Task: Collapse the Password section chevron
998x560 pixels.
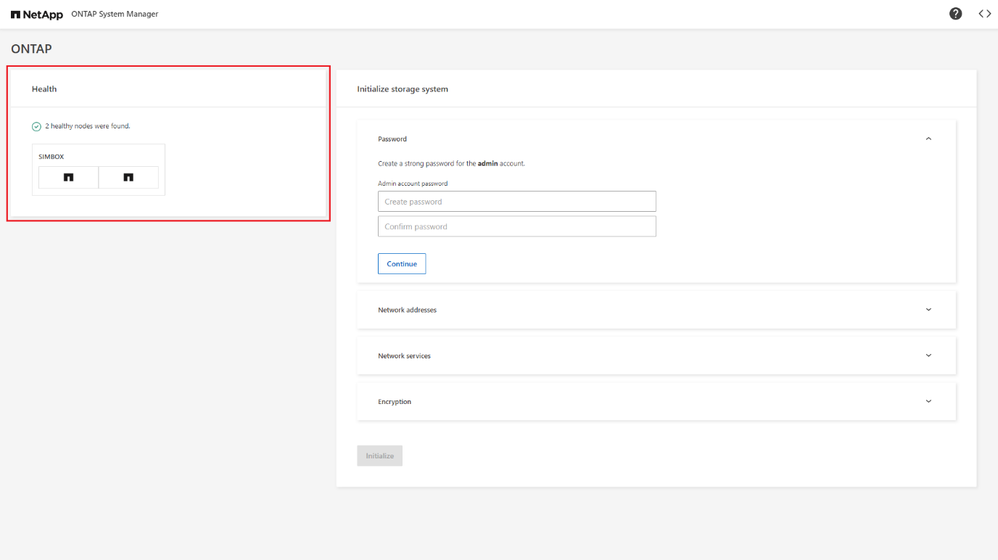Action: click(928, 139)
